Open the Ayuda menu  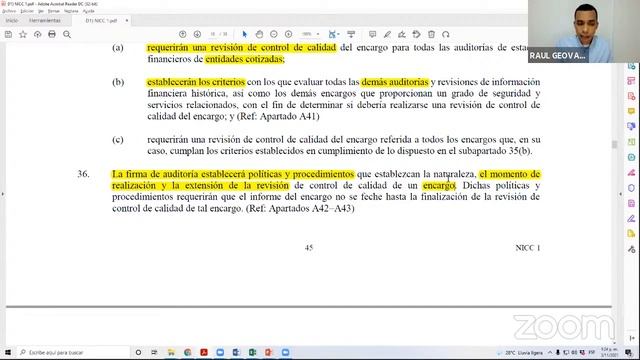click(89, 11)
